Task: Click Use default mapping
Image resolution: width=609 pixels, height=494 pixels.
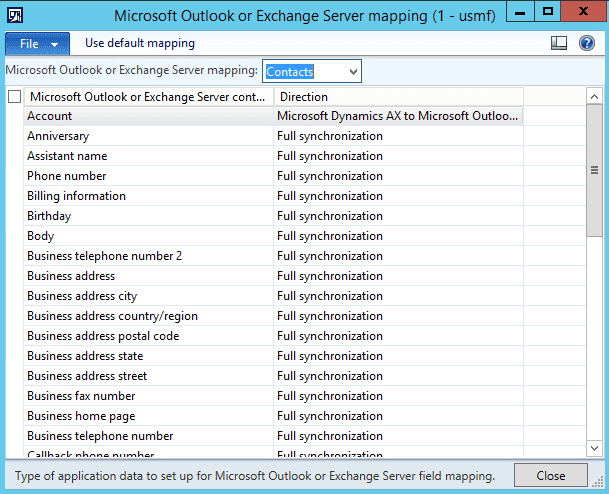Action: [x=140, y=43]
